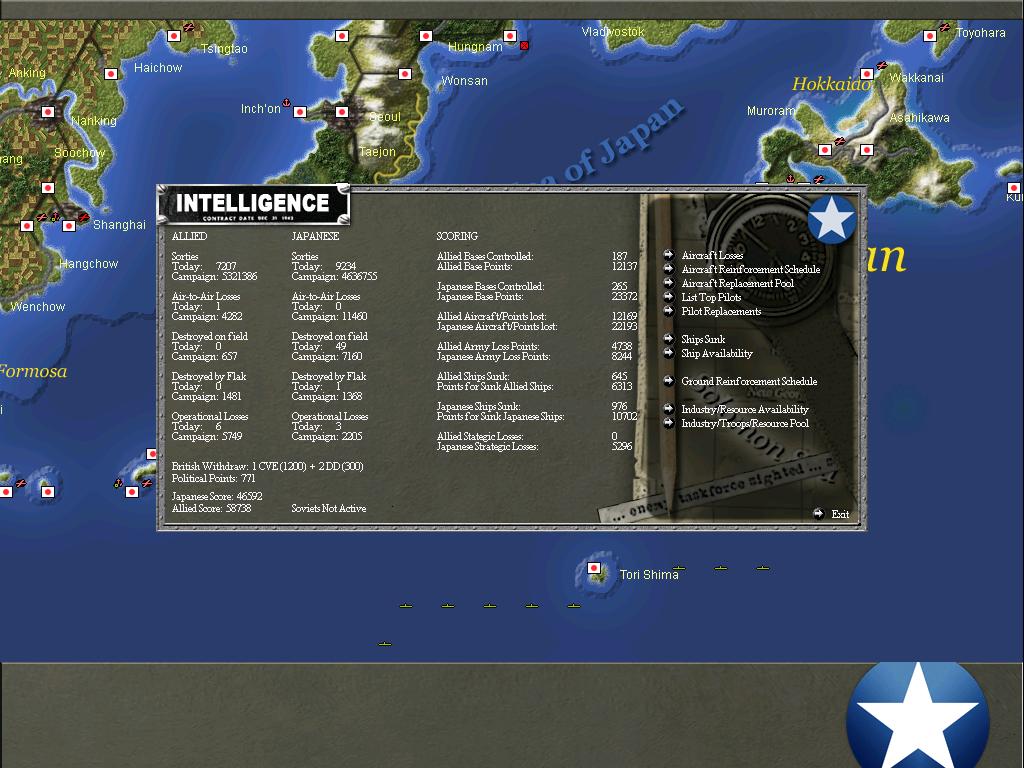Click Soviets Not Active status text
This screenshot has width=1024, height=768.
click(328, 508)
